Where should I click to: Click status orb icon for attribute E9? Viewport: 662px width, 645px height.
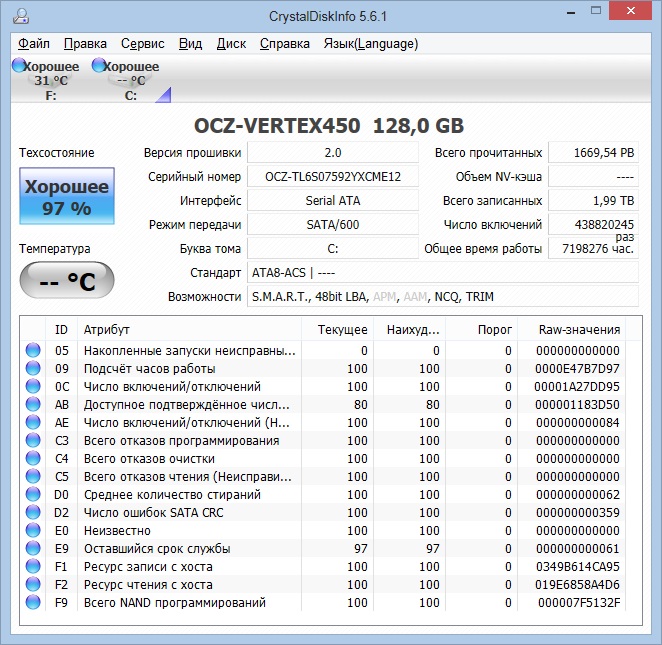point(33,548)
